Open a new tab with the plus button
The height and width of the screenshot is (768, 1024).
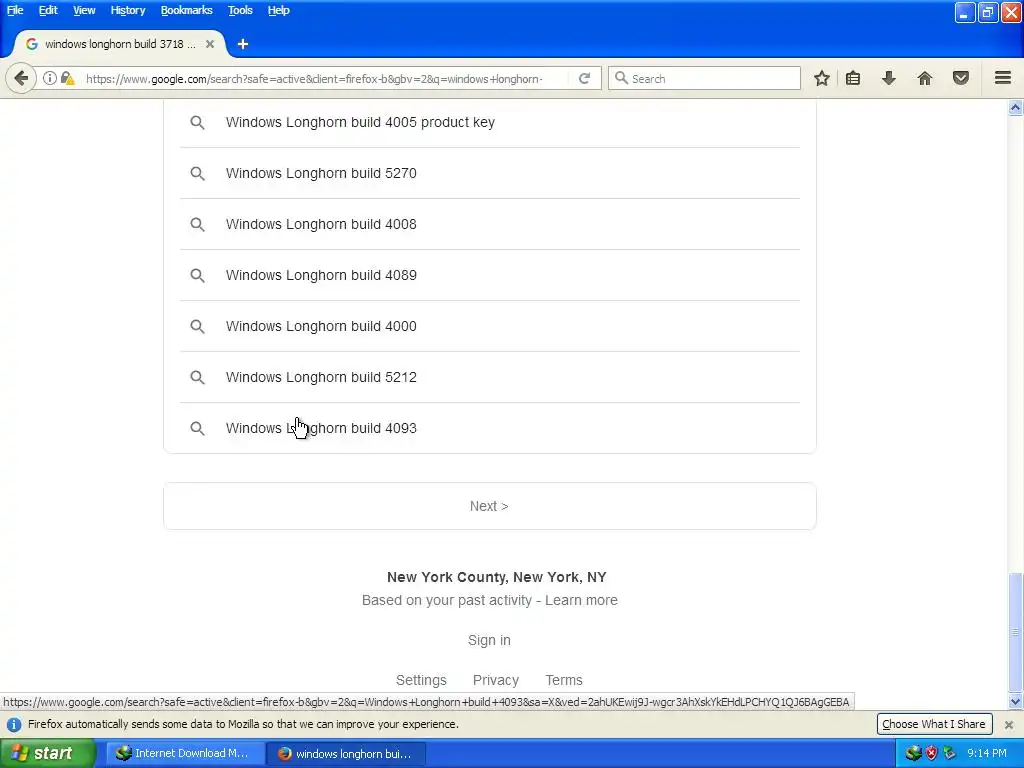[x=243, y=44]
